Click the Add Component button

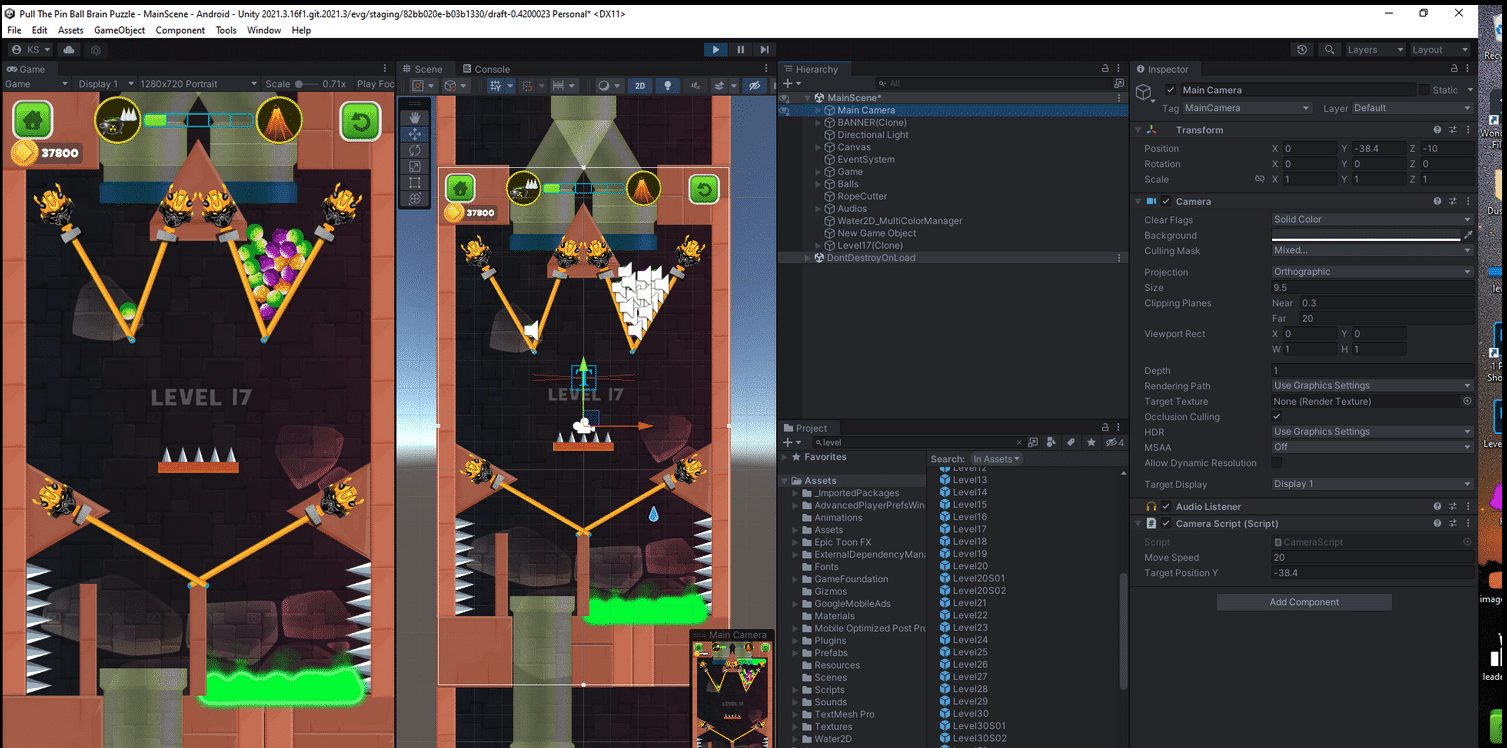click(1304, 602)
